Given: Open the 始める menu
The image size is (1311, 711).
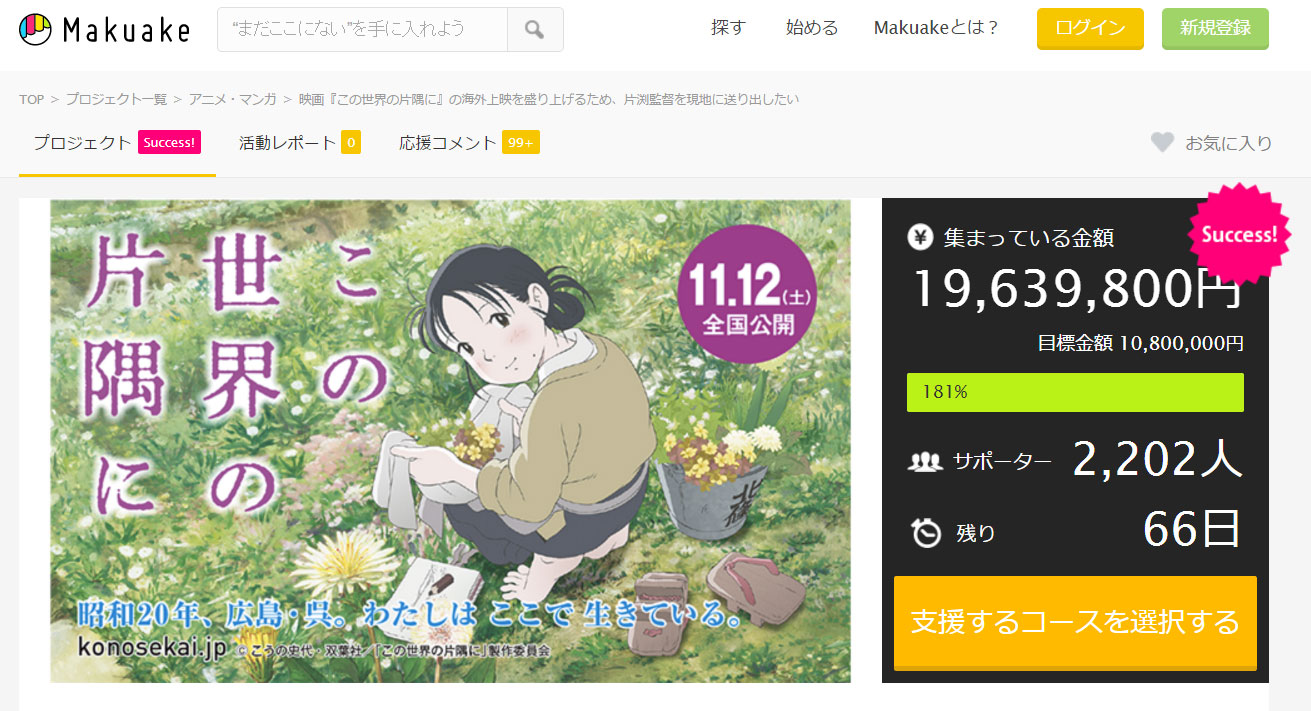Looking at the screenshot, I should pos(812,28).
